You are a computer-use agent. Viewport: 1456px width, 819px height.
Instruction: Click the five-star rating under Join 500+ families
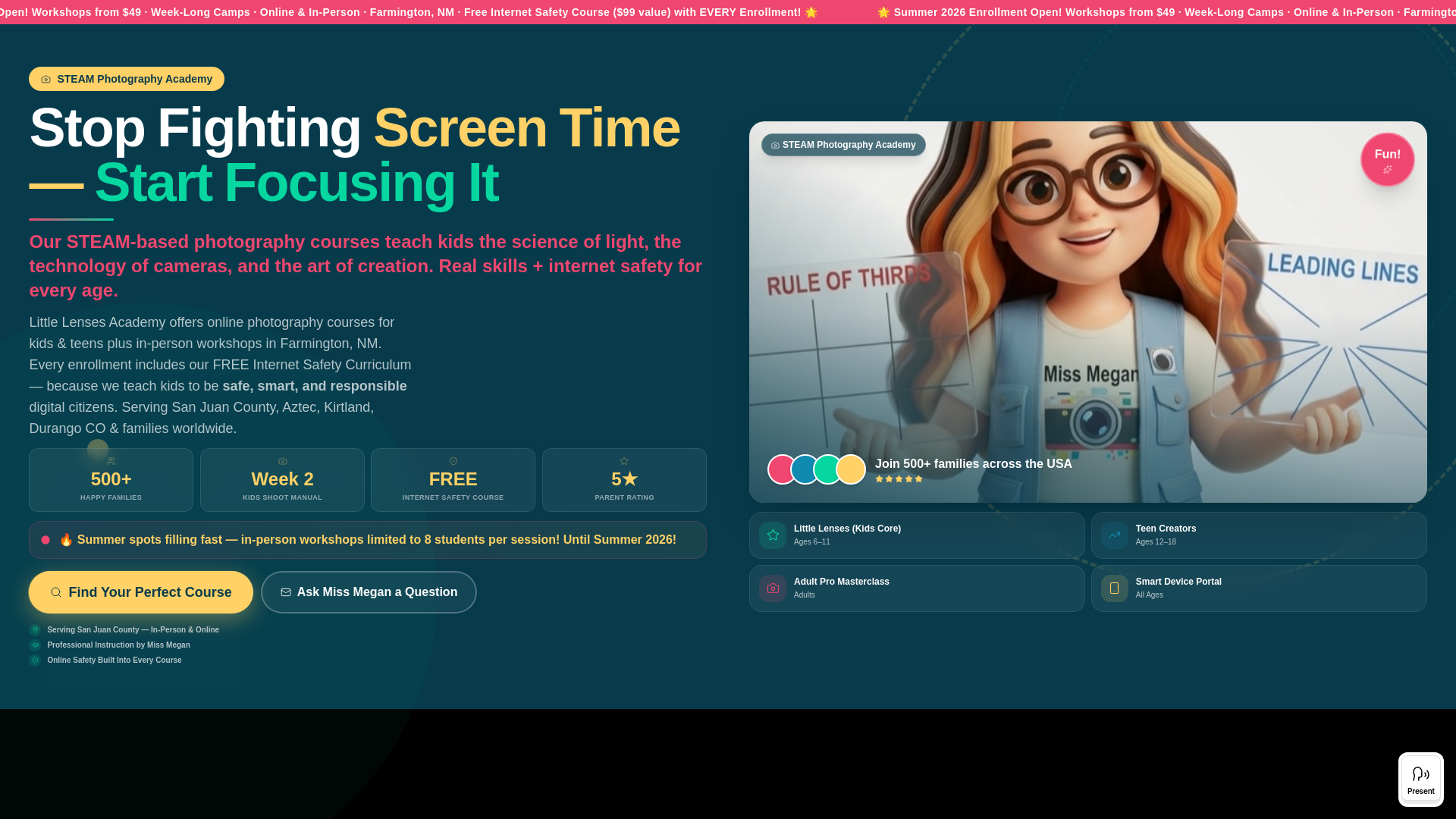899,479
